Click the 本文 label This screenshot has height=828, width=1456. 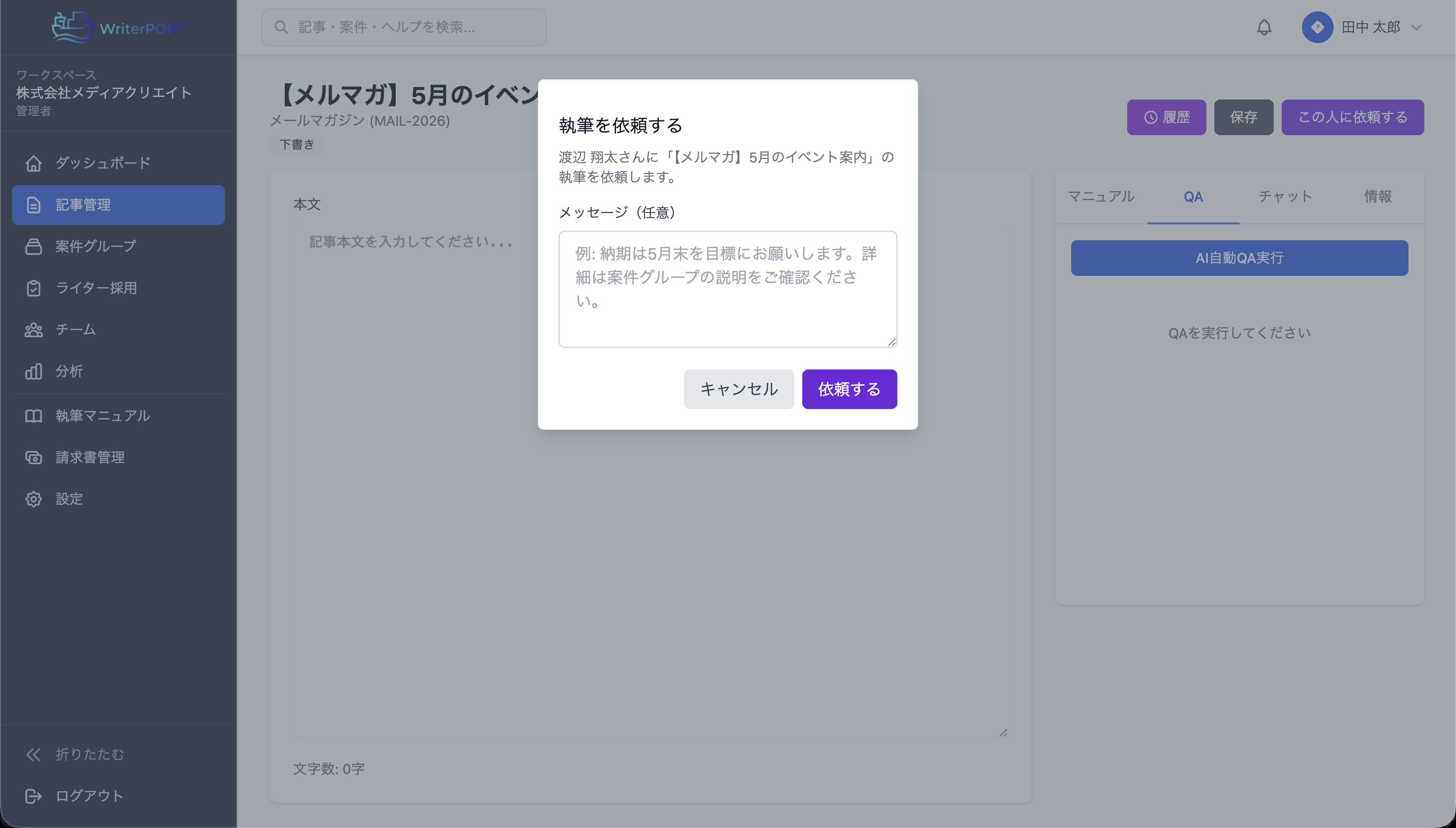coord(307,204)
